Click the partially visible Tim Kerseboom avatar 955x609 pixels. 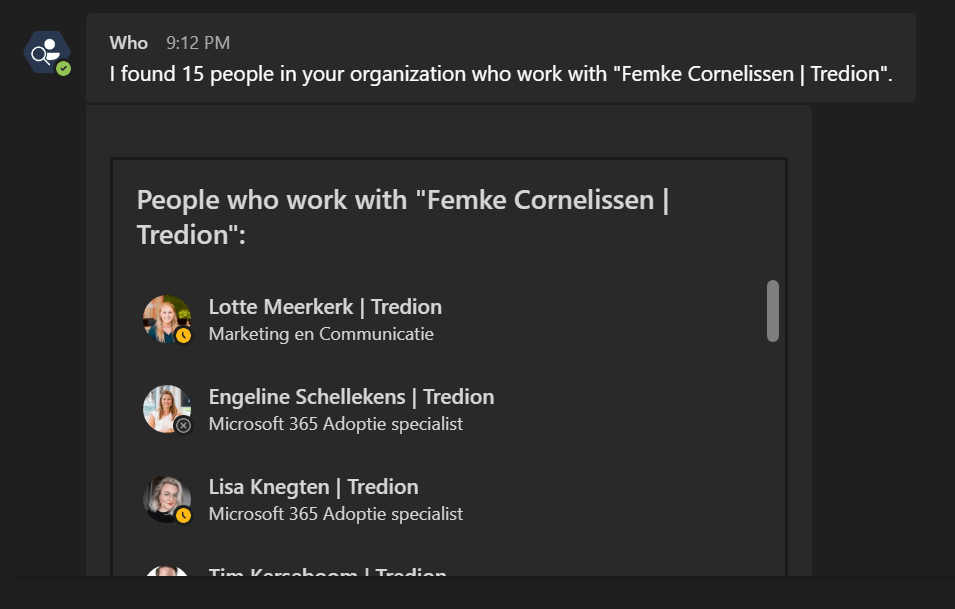point(166,571)
